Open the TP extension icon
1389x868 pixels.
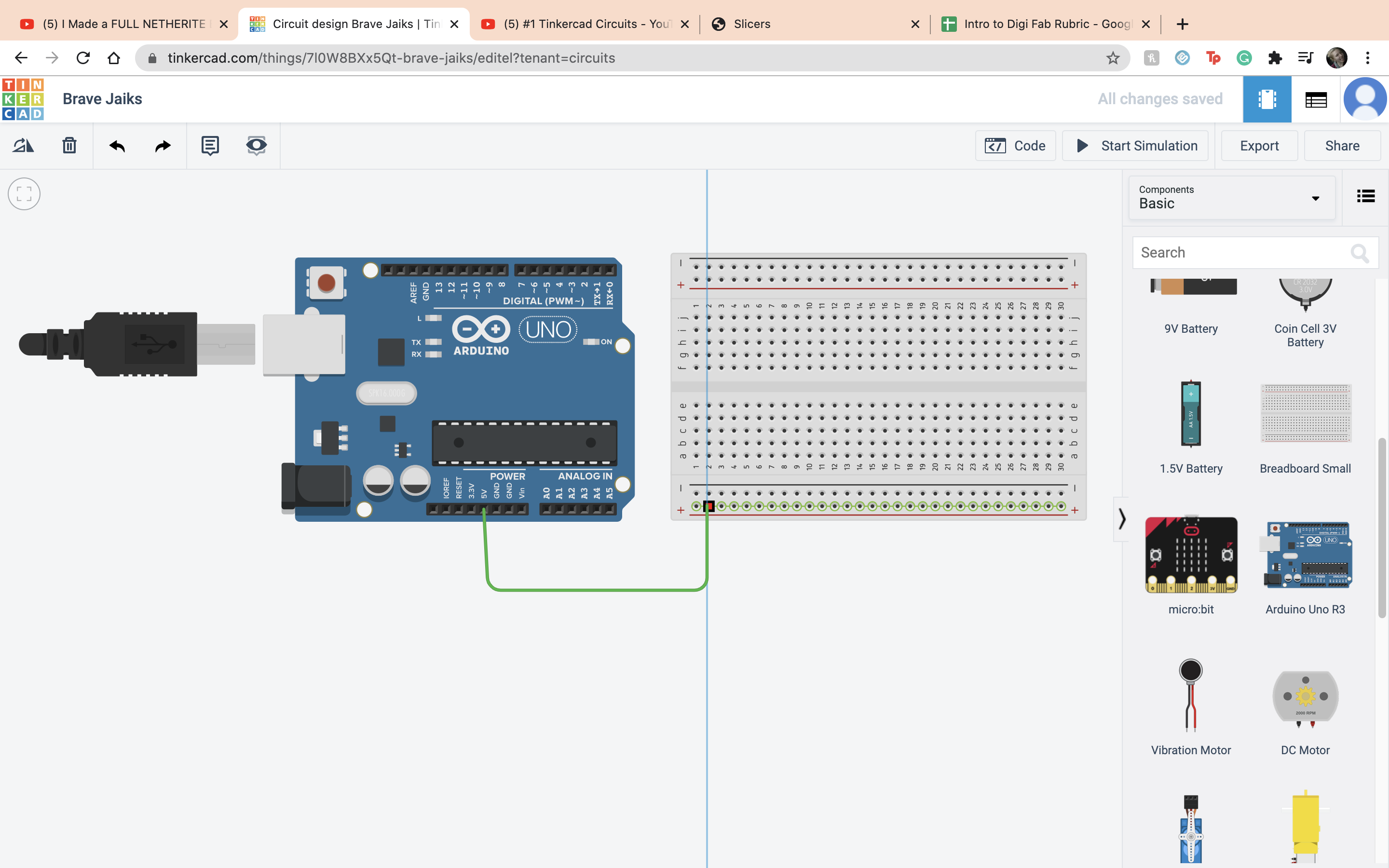click(x=1213, y=58)
